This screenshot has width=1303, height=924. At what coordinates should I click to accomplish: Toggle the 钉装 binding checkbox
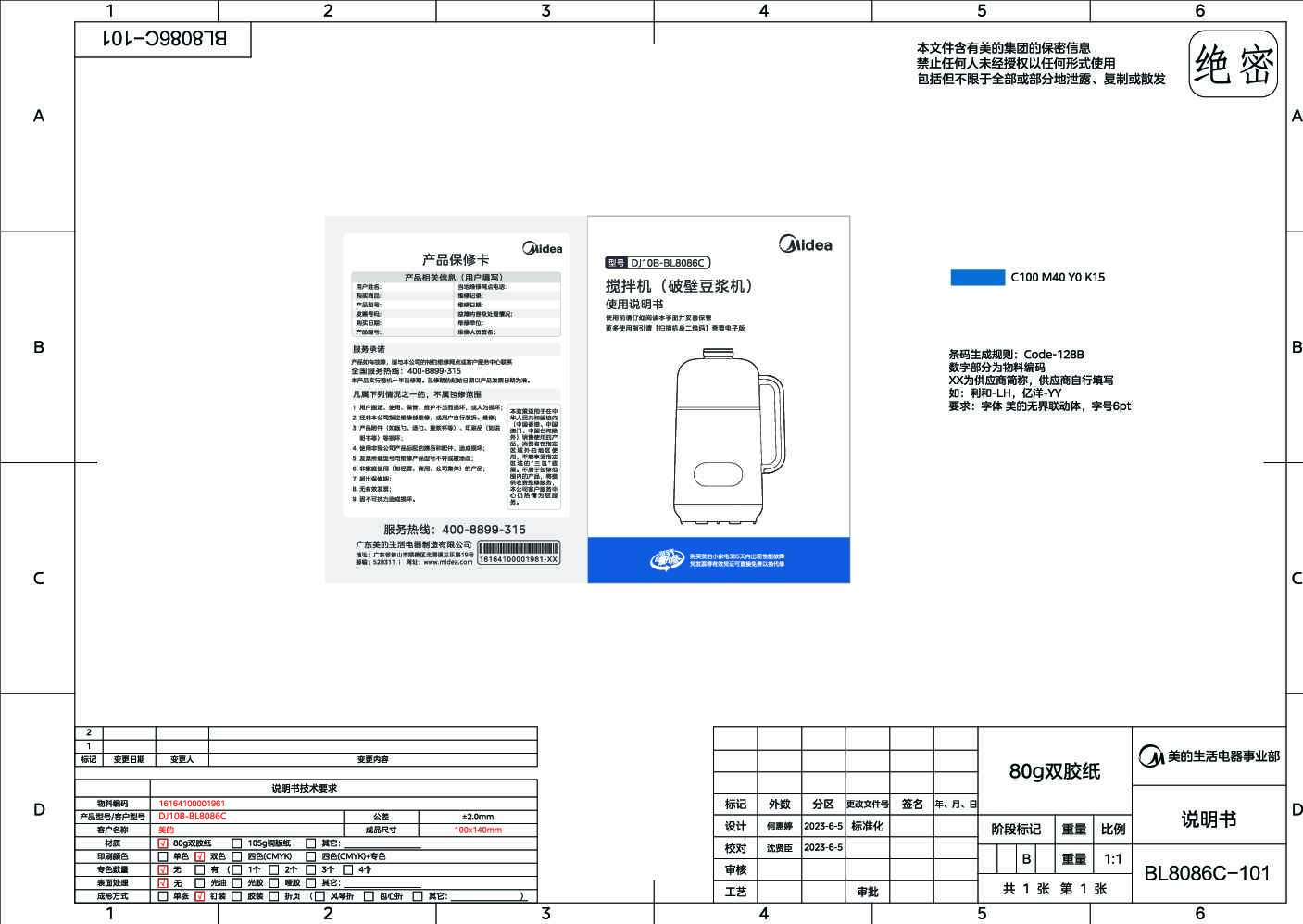(200, 896)
